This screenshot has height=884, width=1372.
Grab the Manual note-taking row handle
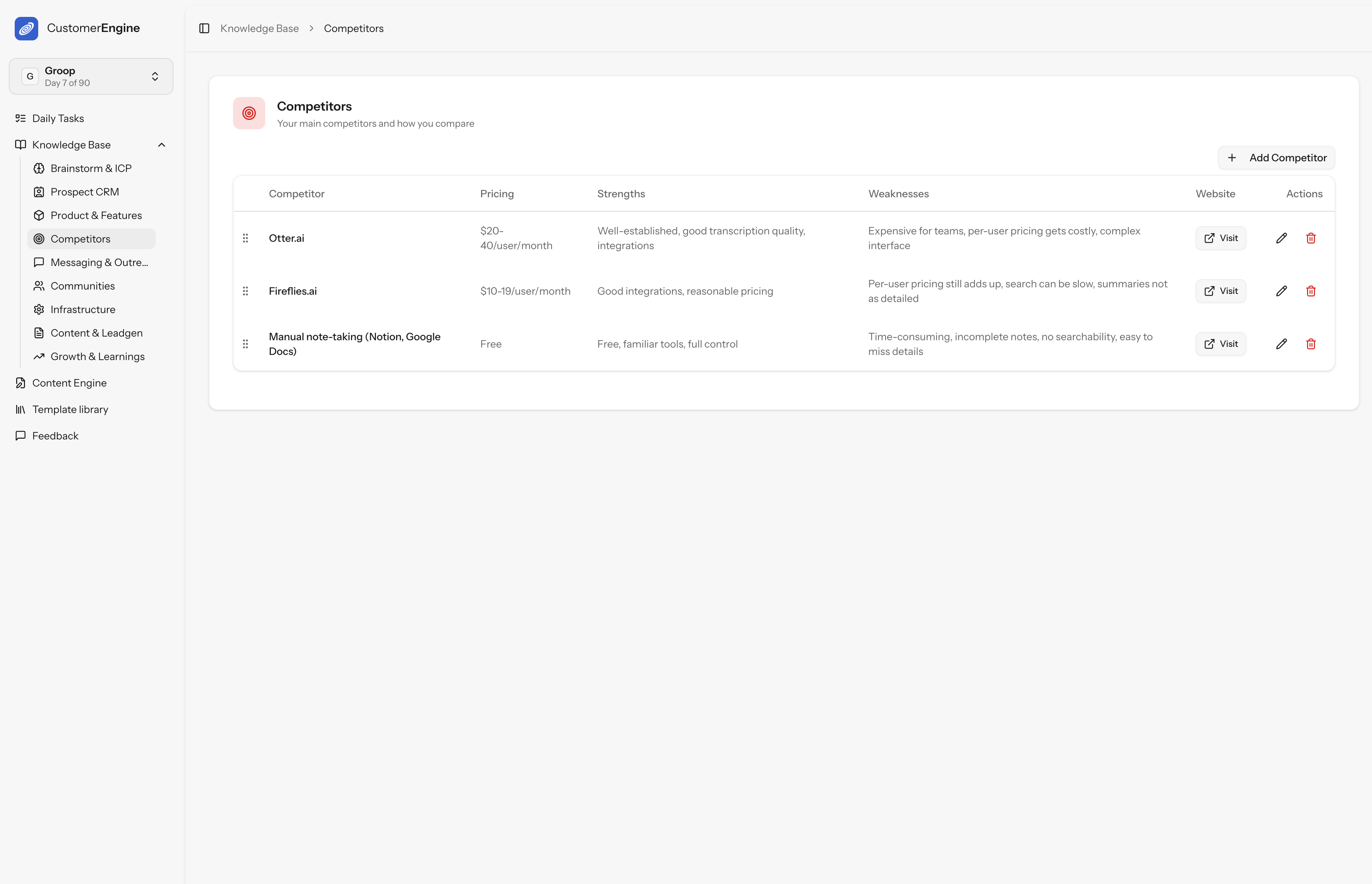tap(245, 344)
